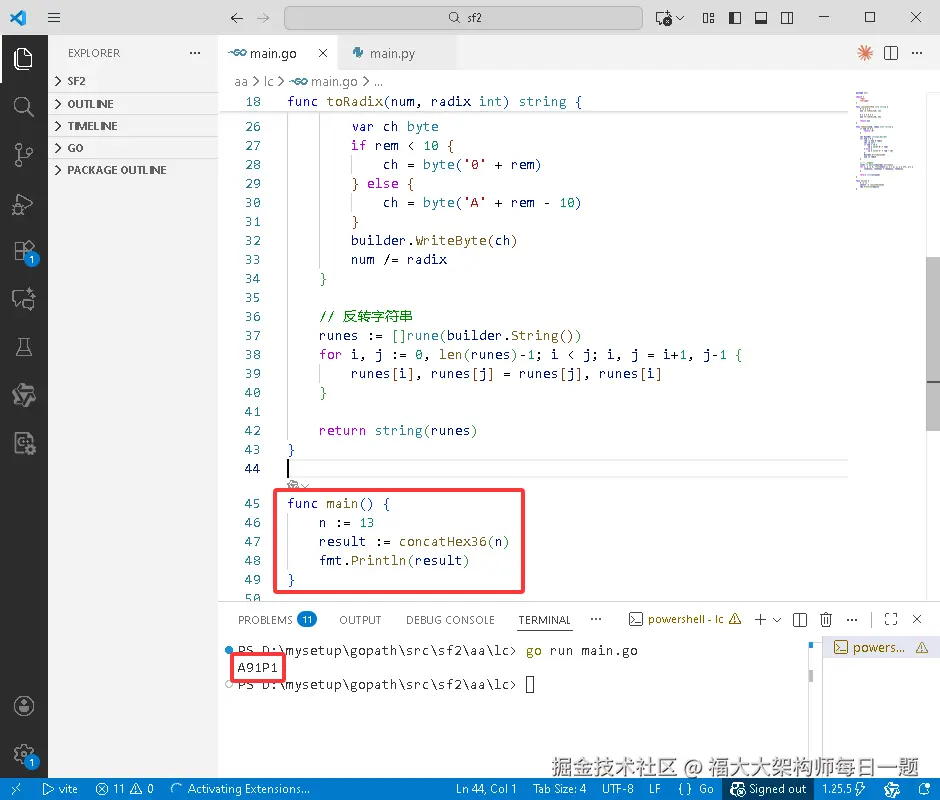Open Customize Layout control

pos(708,18)
